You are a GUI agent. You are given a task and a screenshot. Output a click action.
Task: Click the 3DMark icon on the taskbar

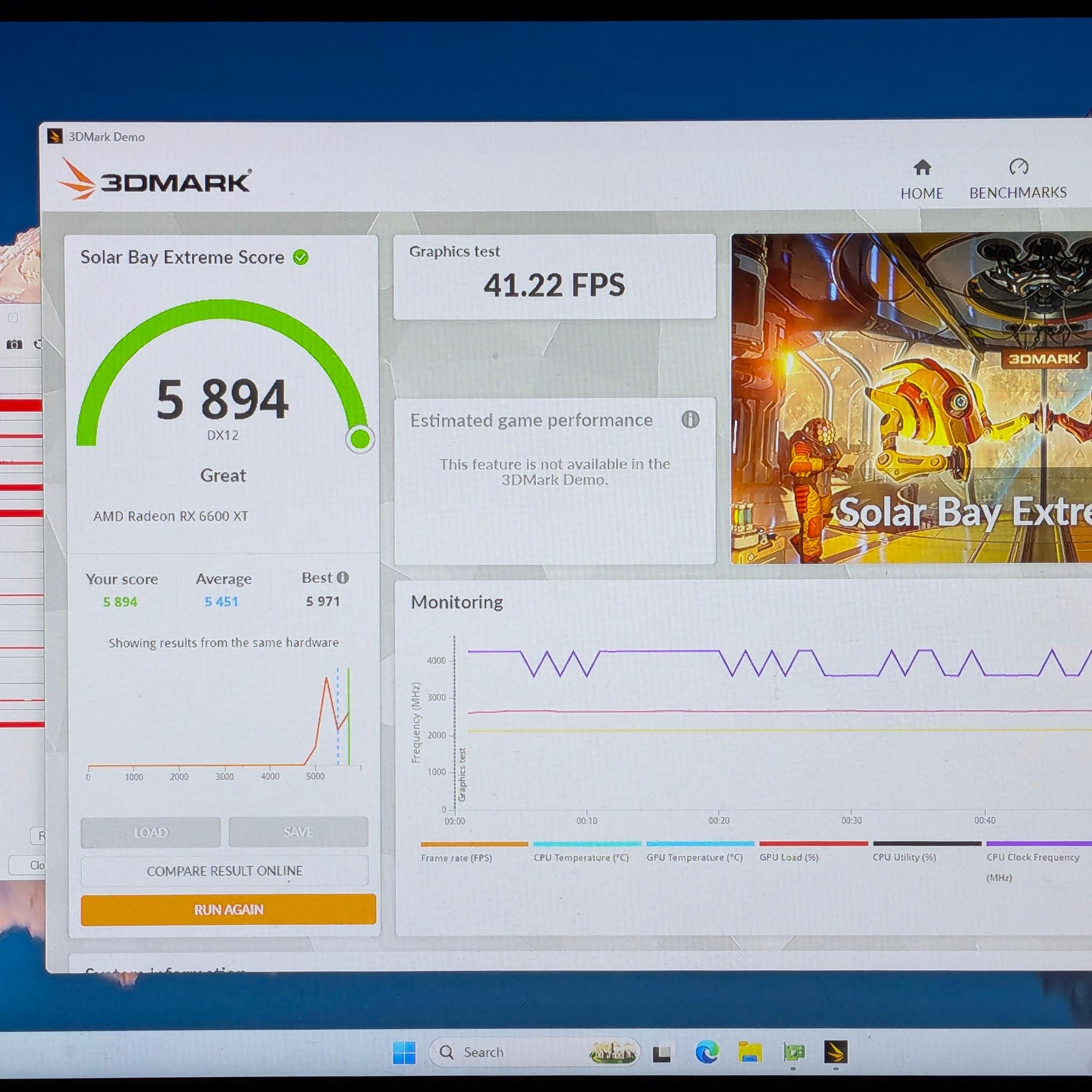tap(836, 1053)
